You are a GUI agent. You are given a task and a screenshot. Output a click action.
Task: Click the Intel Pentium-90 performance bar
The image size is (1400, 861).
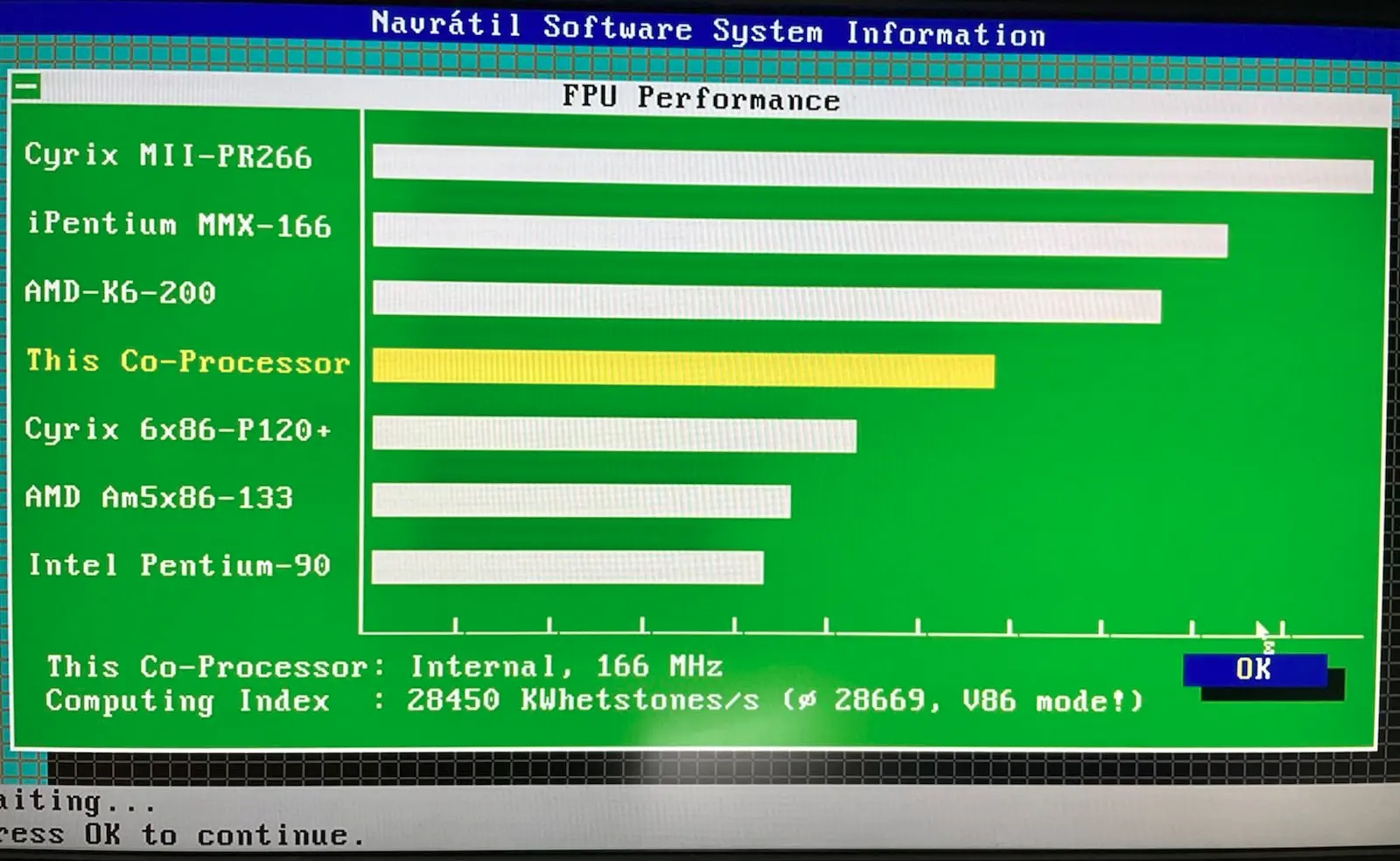(x=567, y=567)
